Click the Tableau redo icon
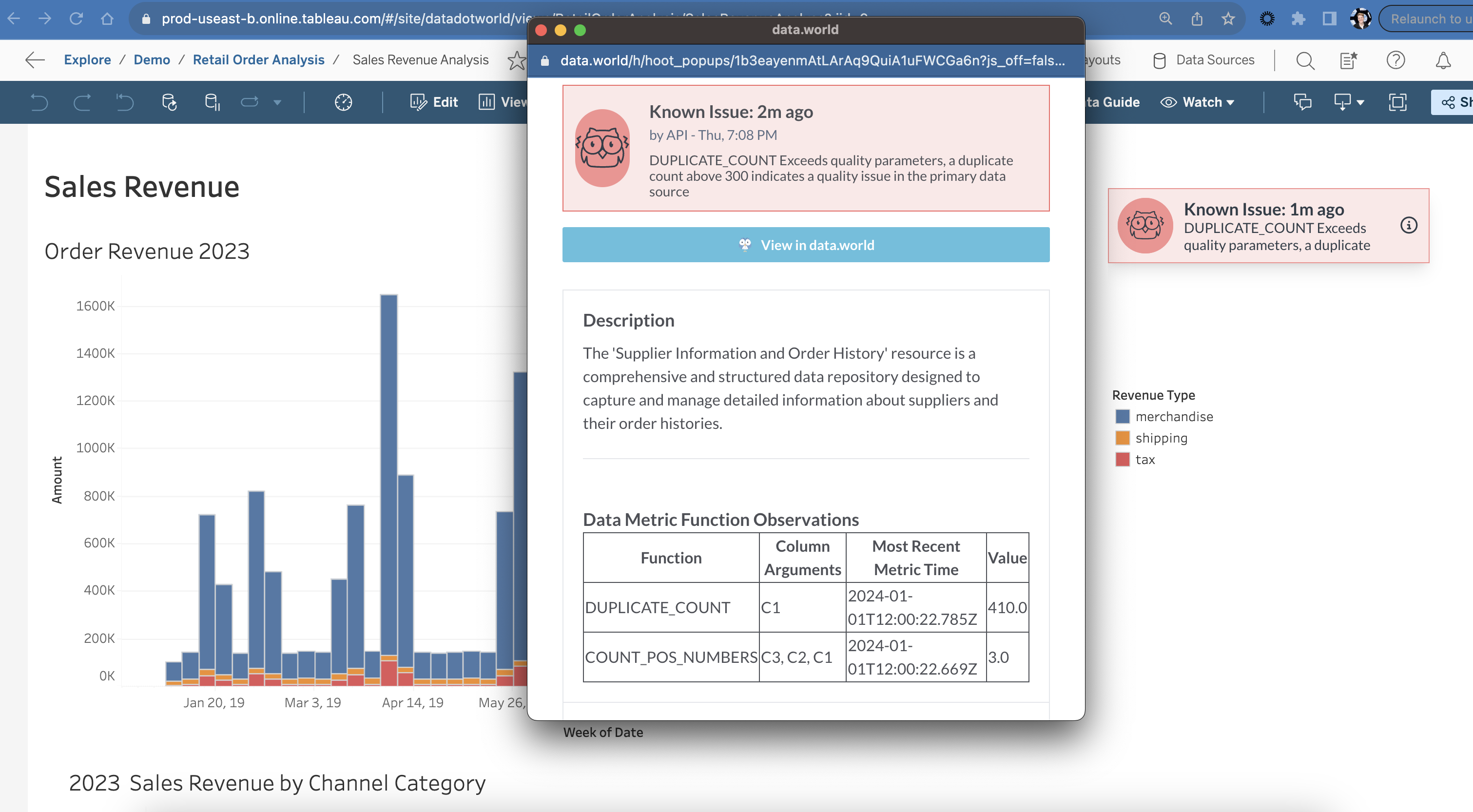1473x812 pixels. point(82,102)
